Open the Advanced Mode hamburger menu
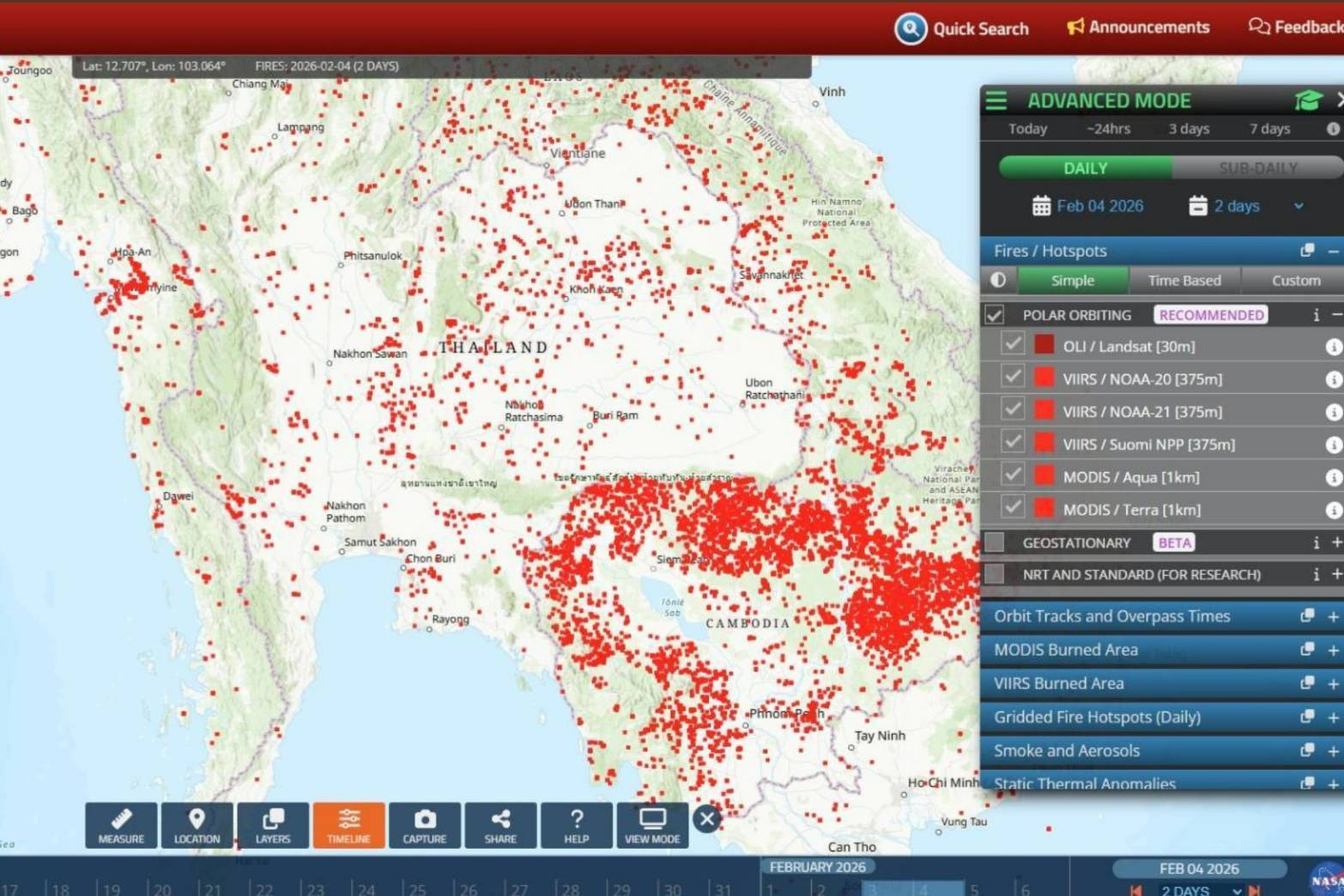 996,101
